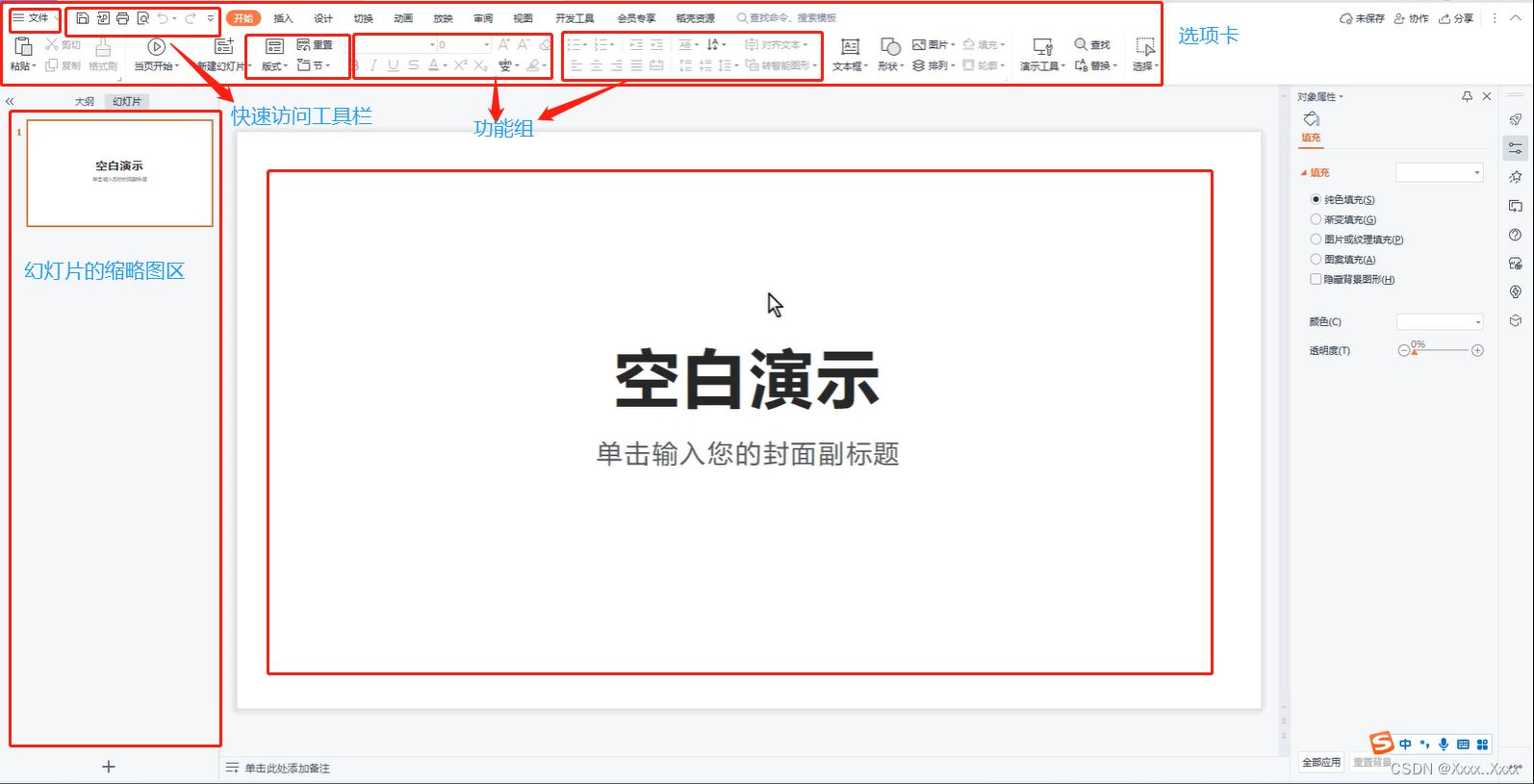The width and height of the screenshot is (1534, 784).
Task: Switch to the Animation (动画) tab
Action: pos(403,18)
